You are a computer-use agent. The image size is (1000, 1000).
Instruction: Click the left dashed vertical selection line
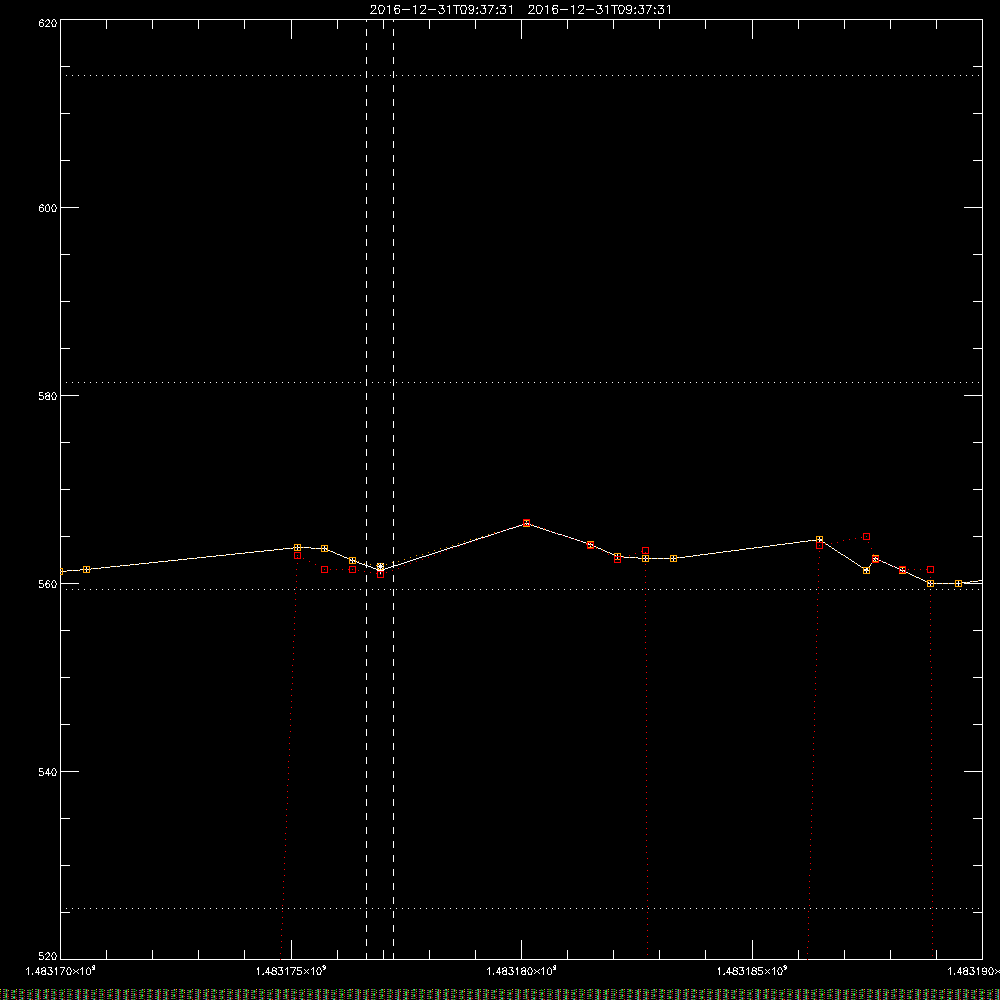[366, 489]
